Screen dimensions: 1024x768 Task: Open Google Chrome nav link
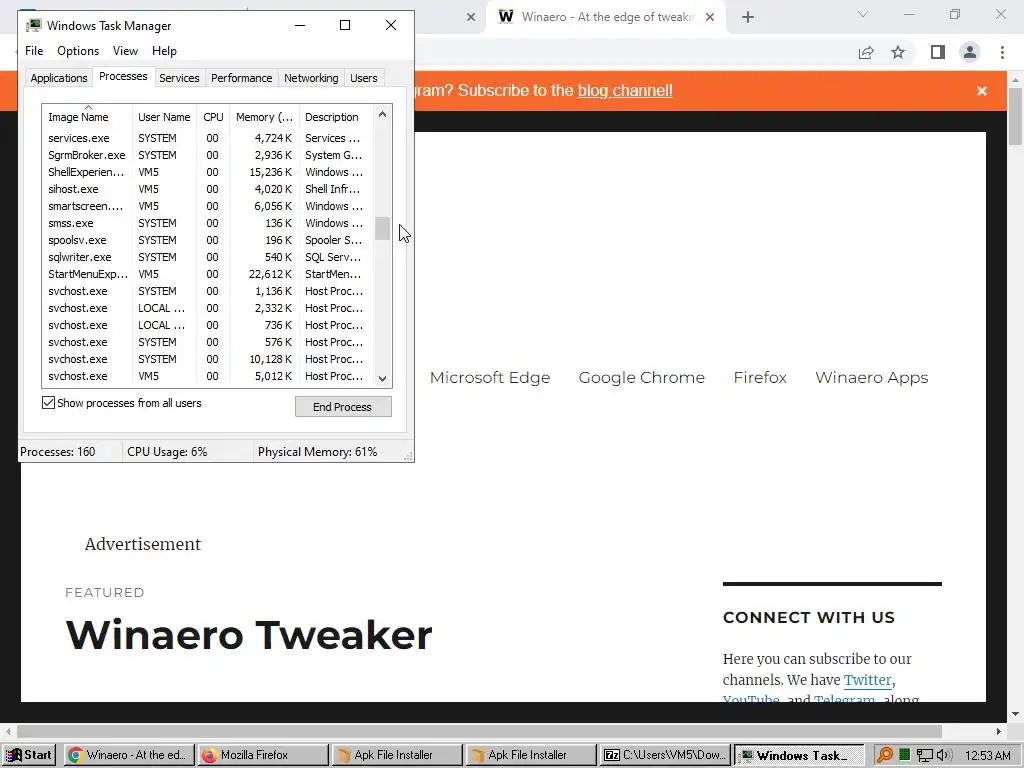click(x=641, y=377)
